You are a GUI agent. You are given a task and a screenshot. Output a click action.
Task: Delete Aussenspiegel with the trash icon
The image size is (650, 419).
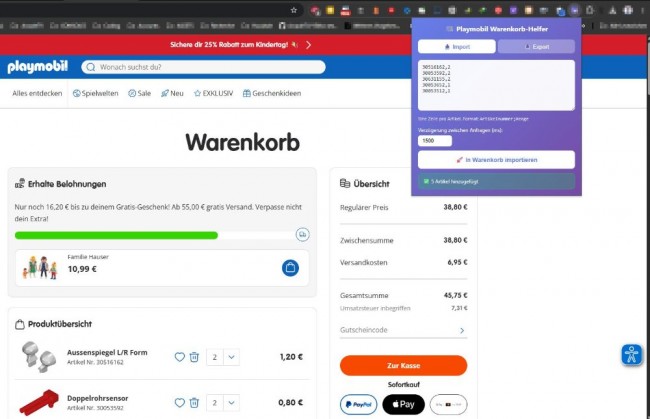click(x=194, y=357)
